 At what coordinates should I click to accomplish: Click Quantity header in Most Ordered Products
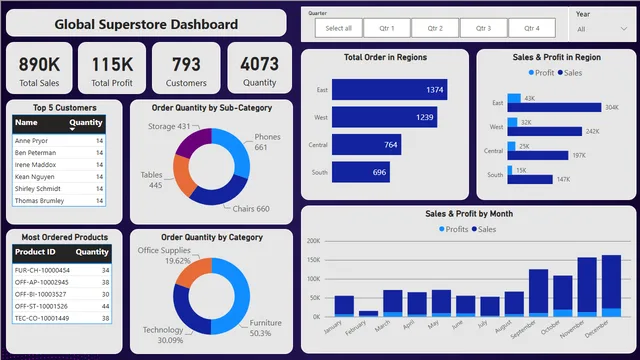coord(92,252)
